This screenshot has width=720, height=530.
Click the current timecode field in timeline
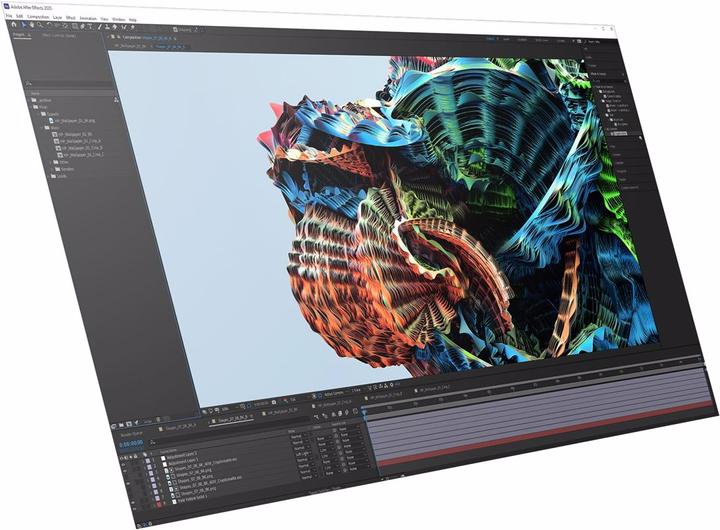pyautogui.click(x=133, y=445)
